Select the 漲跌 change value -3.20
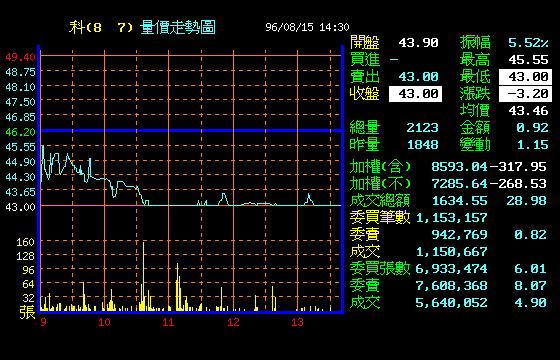This screenshot has width=560, height=360. coord(525,94)
